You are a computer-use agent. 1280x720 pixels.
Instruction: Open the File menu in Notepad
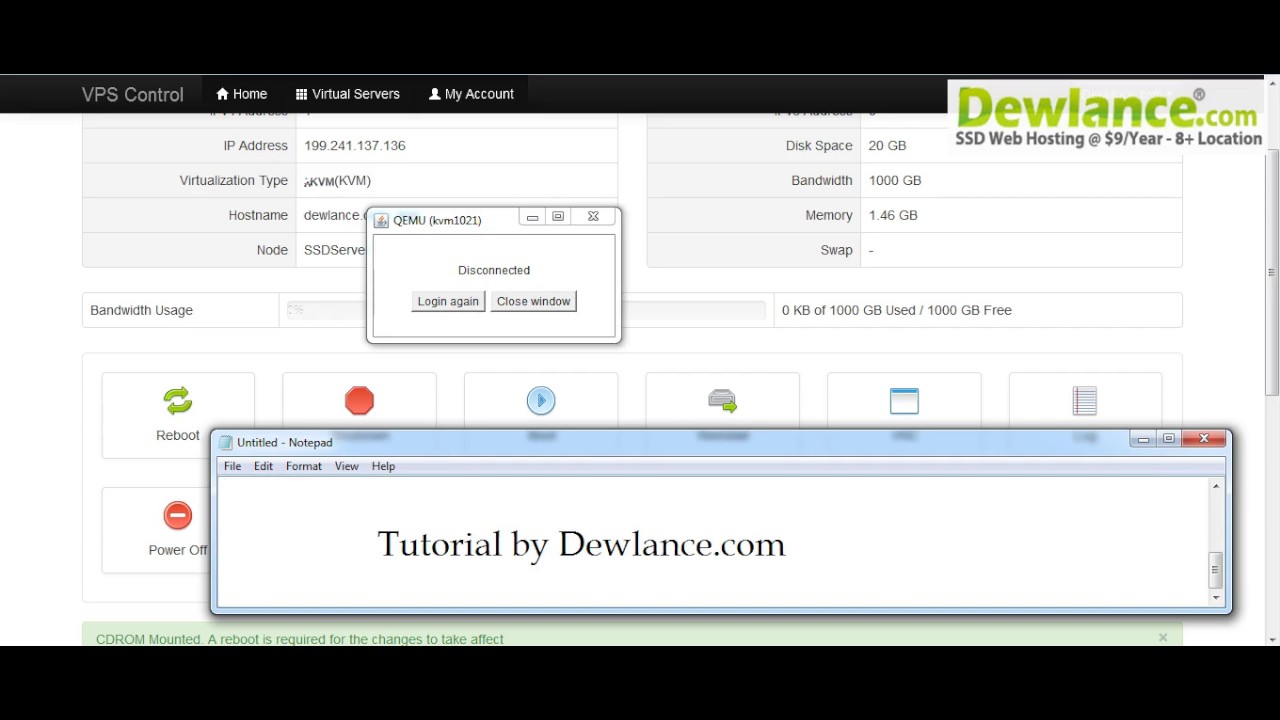(x=232, y=466)
